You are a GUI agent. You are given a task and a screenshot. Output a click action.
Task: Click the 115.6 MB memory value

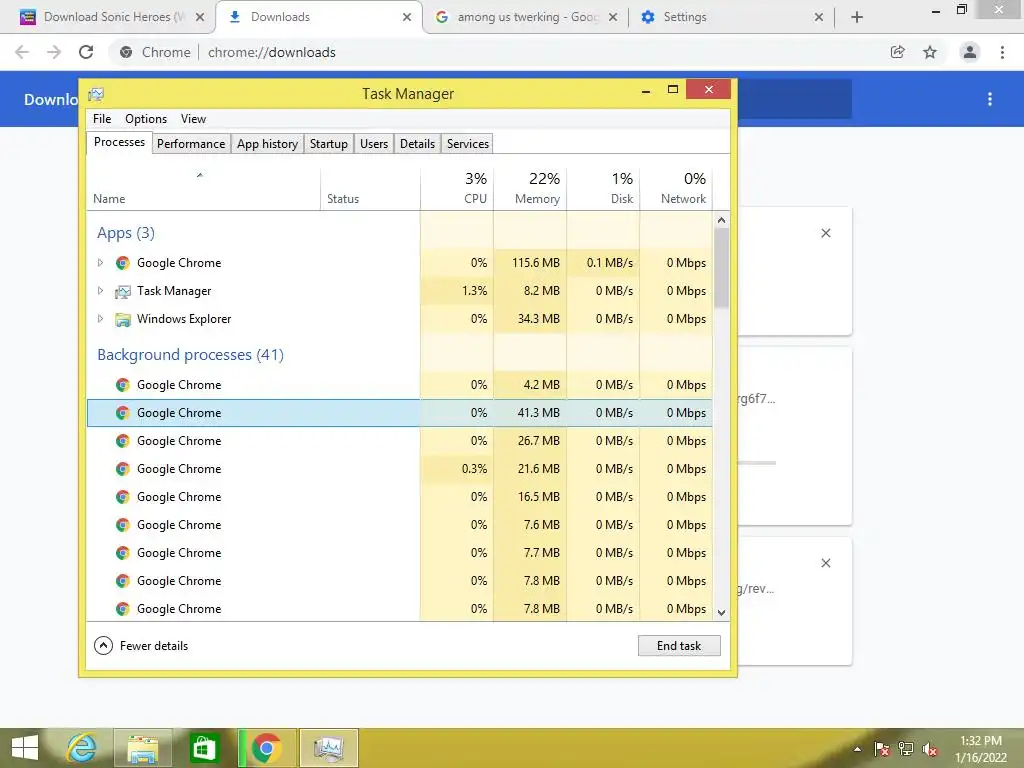click(536, 263)
